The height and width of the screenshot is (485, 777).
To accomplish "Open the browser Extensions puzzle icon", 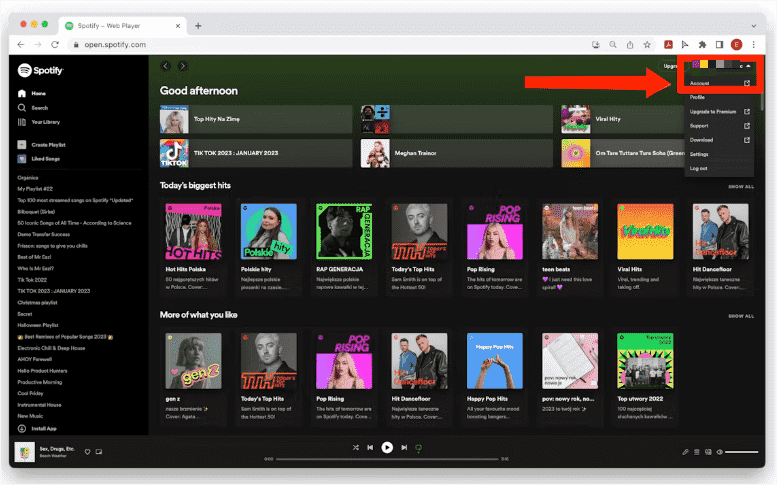I will coord(702,45).
